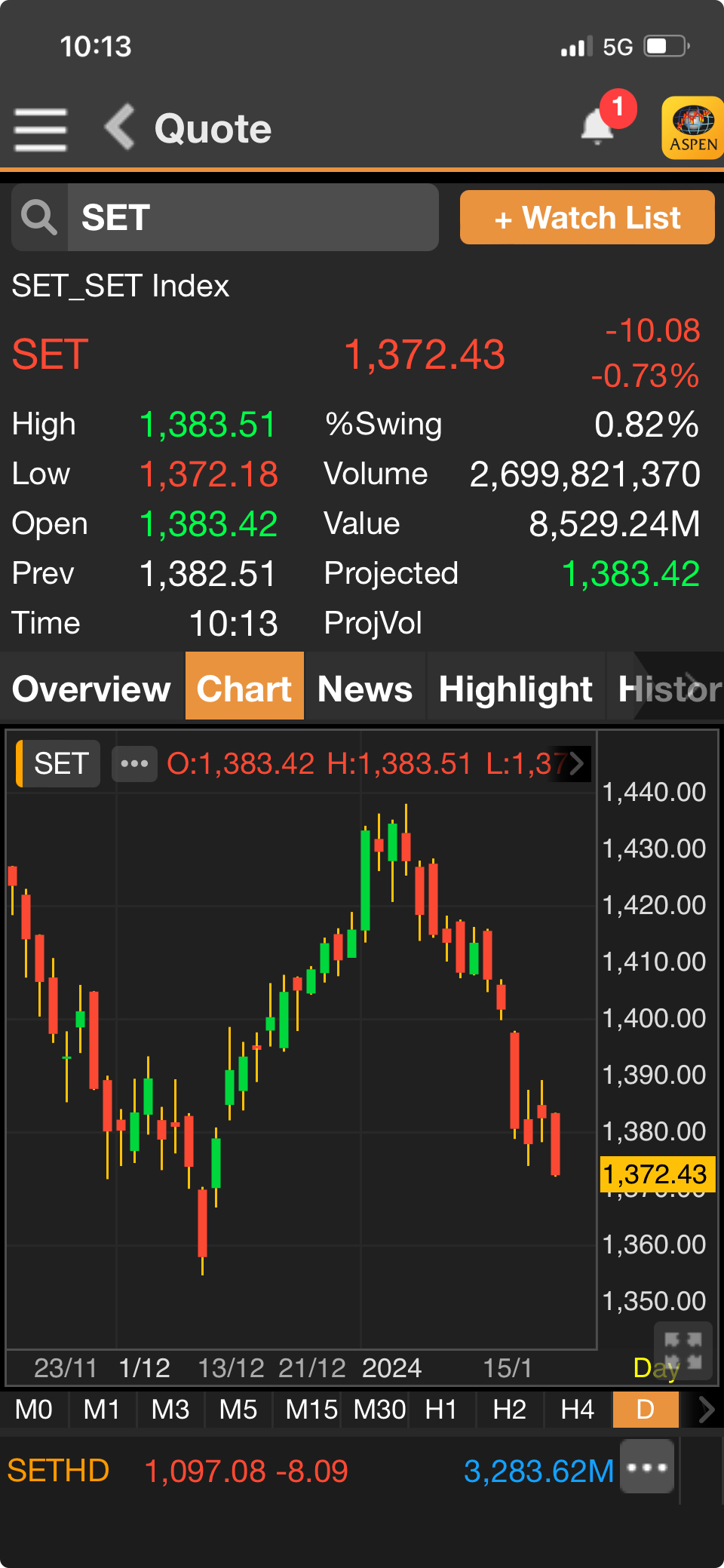Select the H1 timeframe

click(441, 1409)
